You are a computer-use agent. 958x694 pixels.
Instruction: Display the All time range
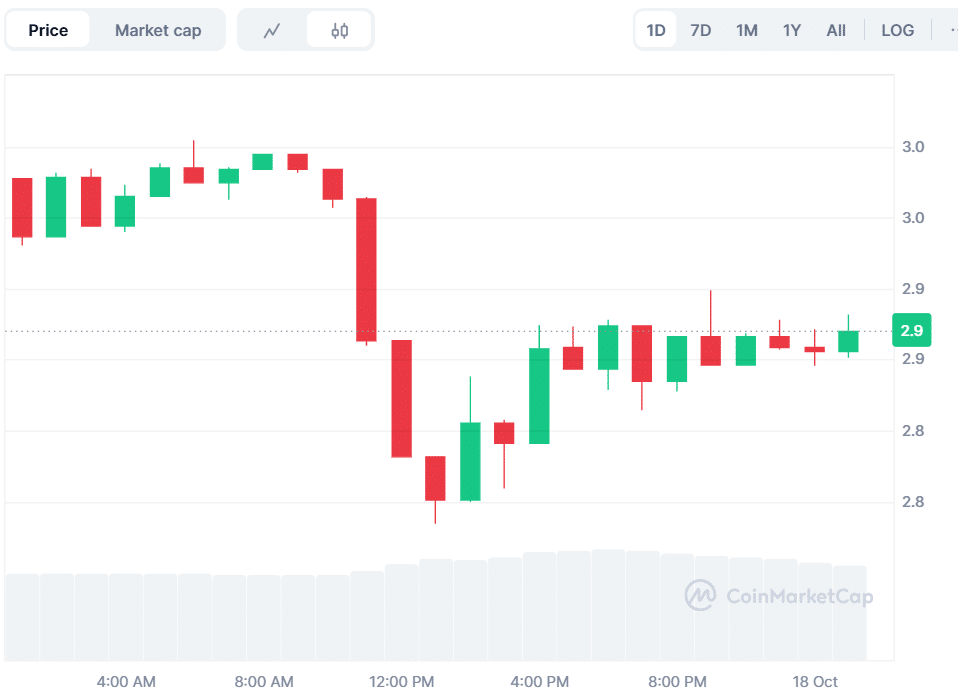click(836, 30)
